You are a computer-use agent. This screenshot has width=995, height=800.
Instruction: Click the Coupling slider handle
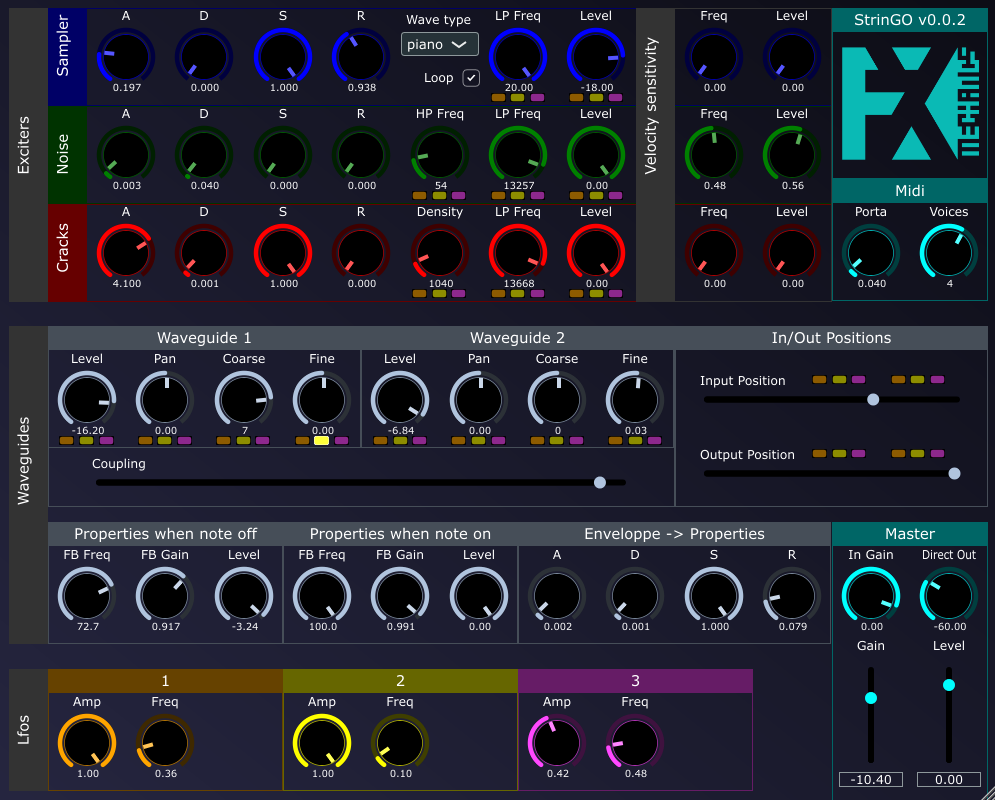600,482
